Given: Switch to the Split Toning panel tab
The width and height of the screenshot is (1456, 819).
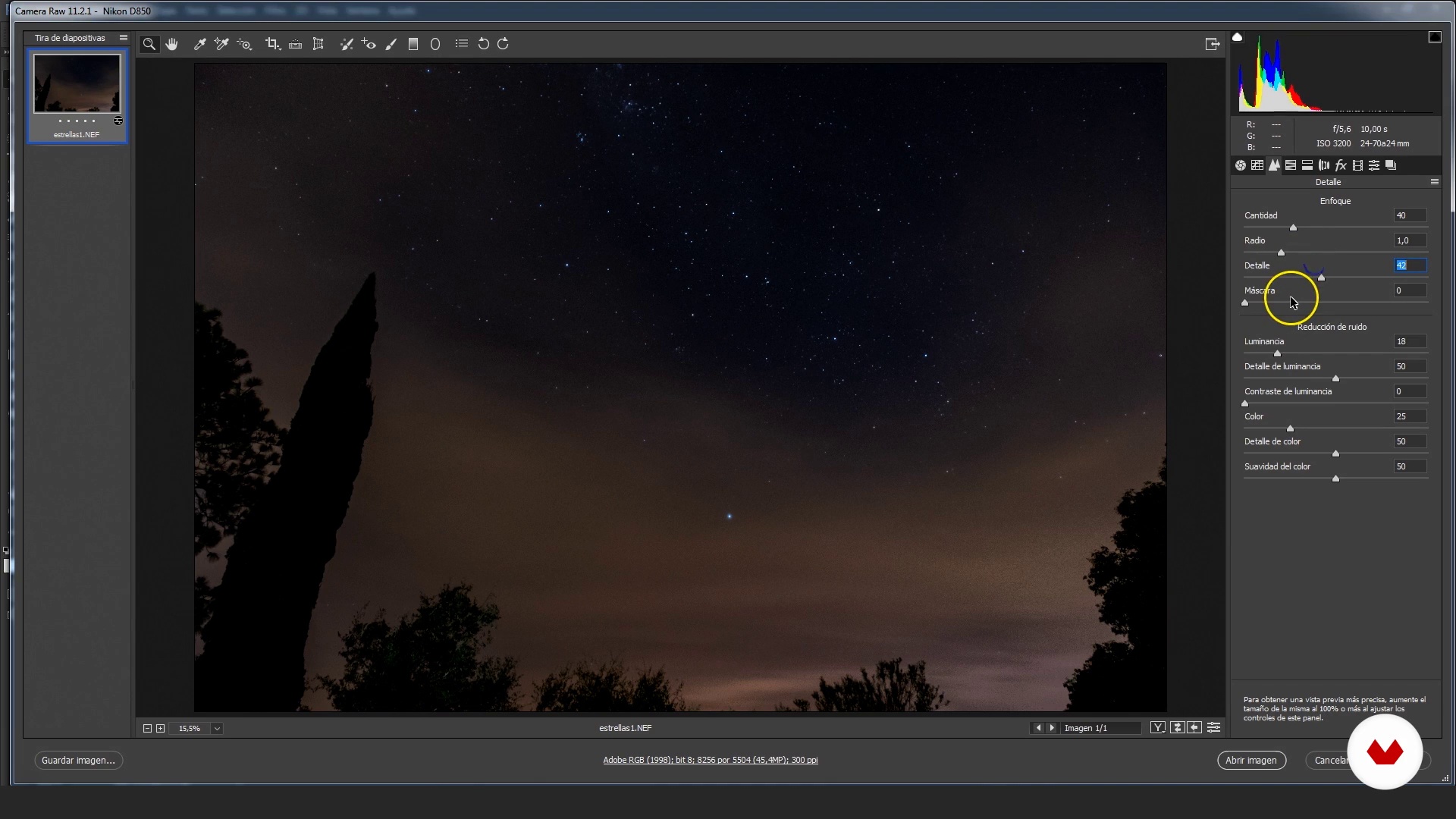Looking at the screenshot, I should [x=1307, y=165].
